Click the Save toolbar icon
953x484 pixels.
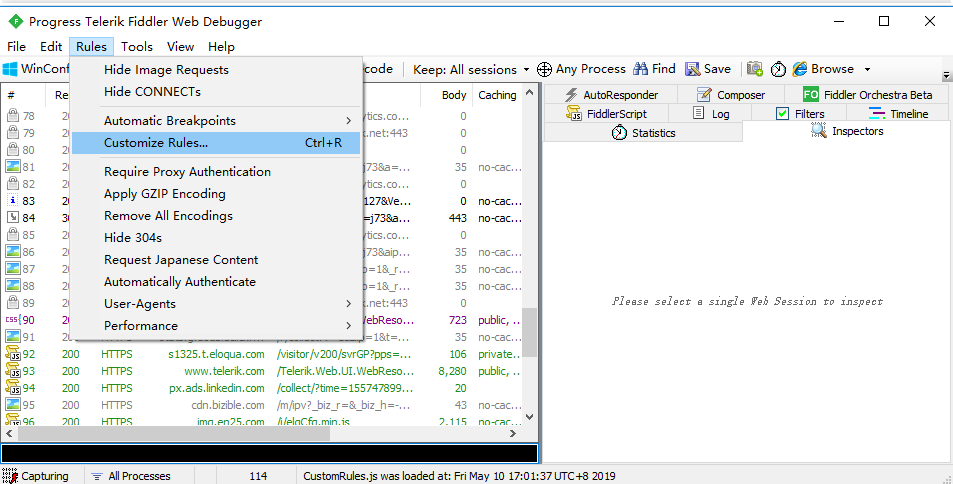coord(692,69)
